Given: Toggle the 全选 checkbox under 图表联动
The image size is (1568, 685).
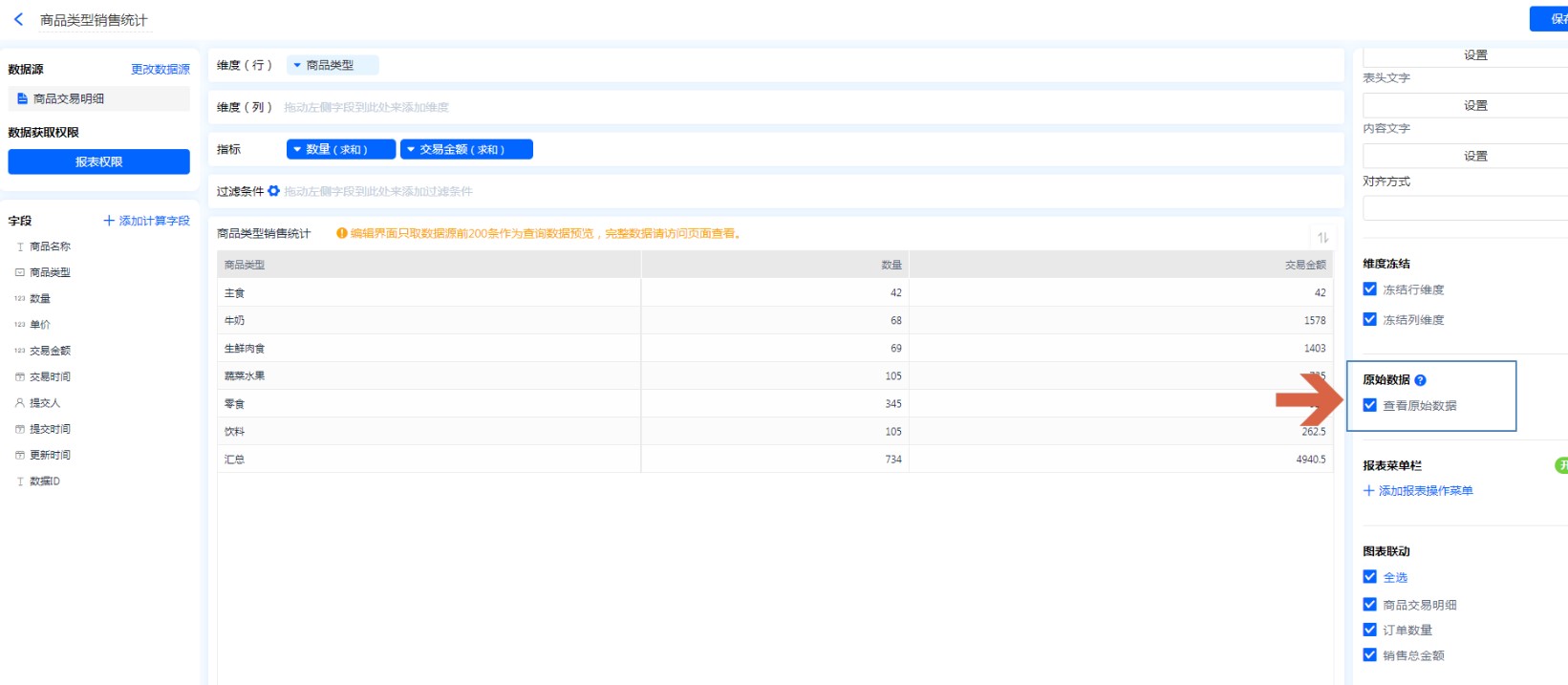Looking at the screenshot, I should pyautogui.click(x=1370, y=577).
